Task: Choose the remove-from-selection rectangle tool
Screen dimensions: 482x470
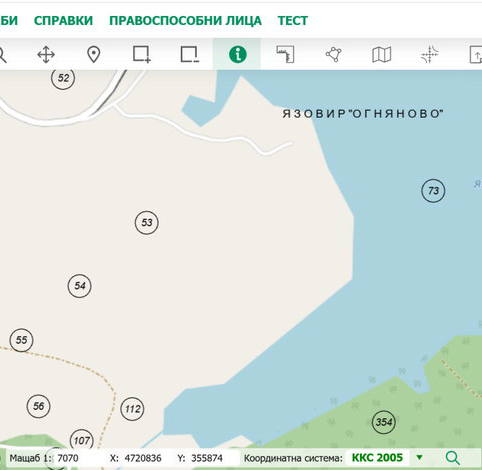Action: tap(189, 54)
